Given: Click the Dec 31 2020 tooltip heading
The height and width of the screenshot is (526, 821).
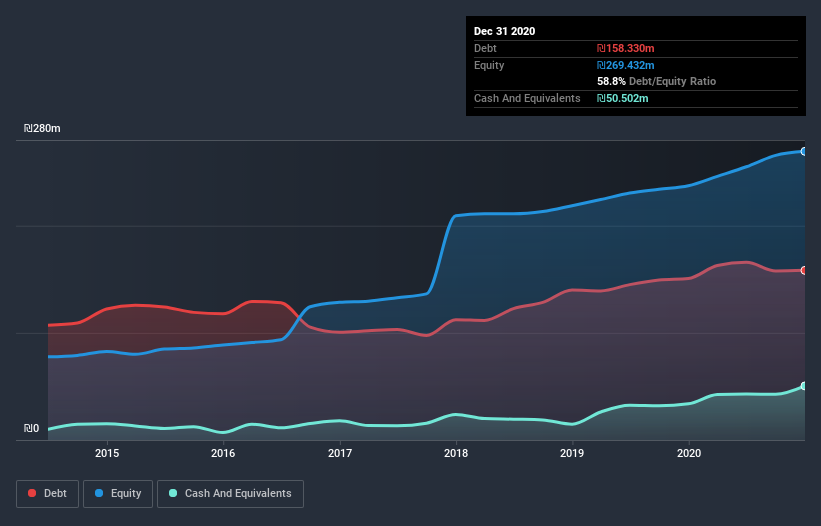Looking at the screenshot, I should (504, 31).
